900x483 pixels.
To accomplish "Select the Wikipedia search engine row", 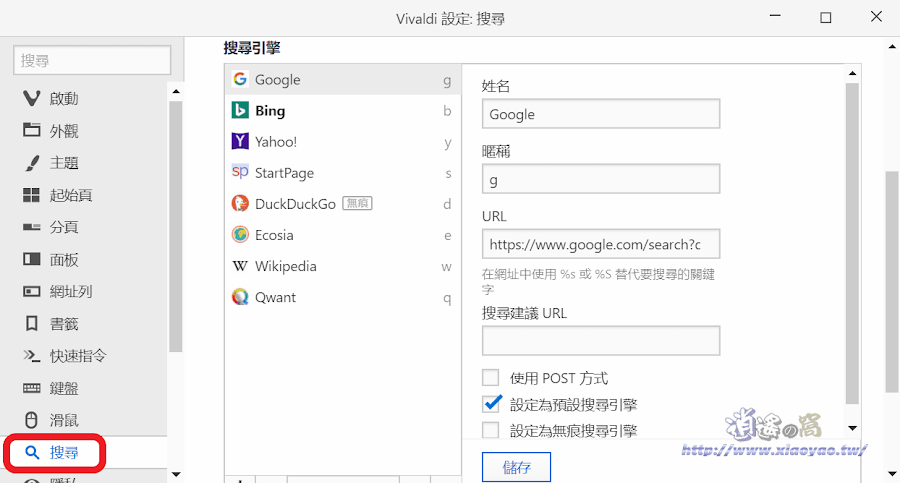I will [x=343, y=266].
